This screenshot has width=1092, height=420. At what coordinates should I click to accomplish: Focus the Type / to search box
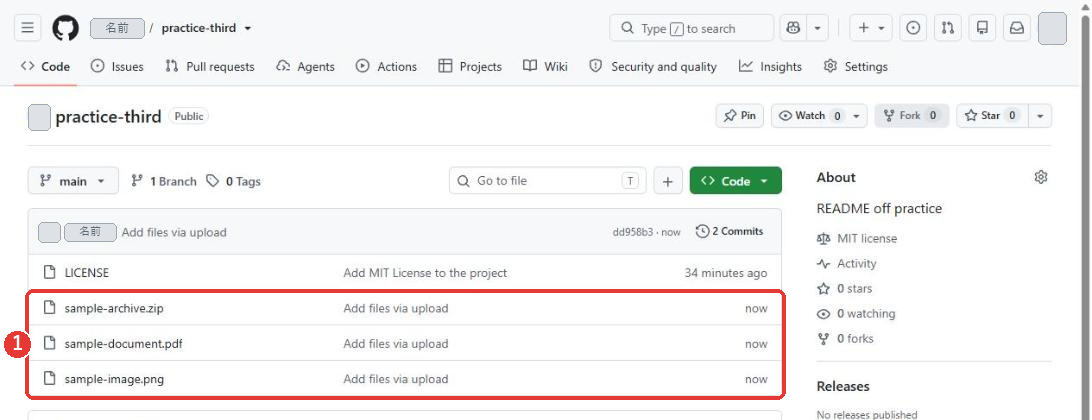pyautogui.click(x=692, y=28)
